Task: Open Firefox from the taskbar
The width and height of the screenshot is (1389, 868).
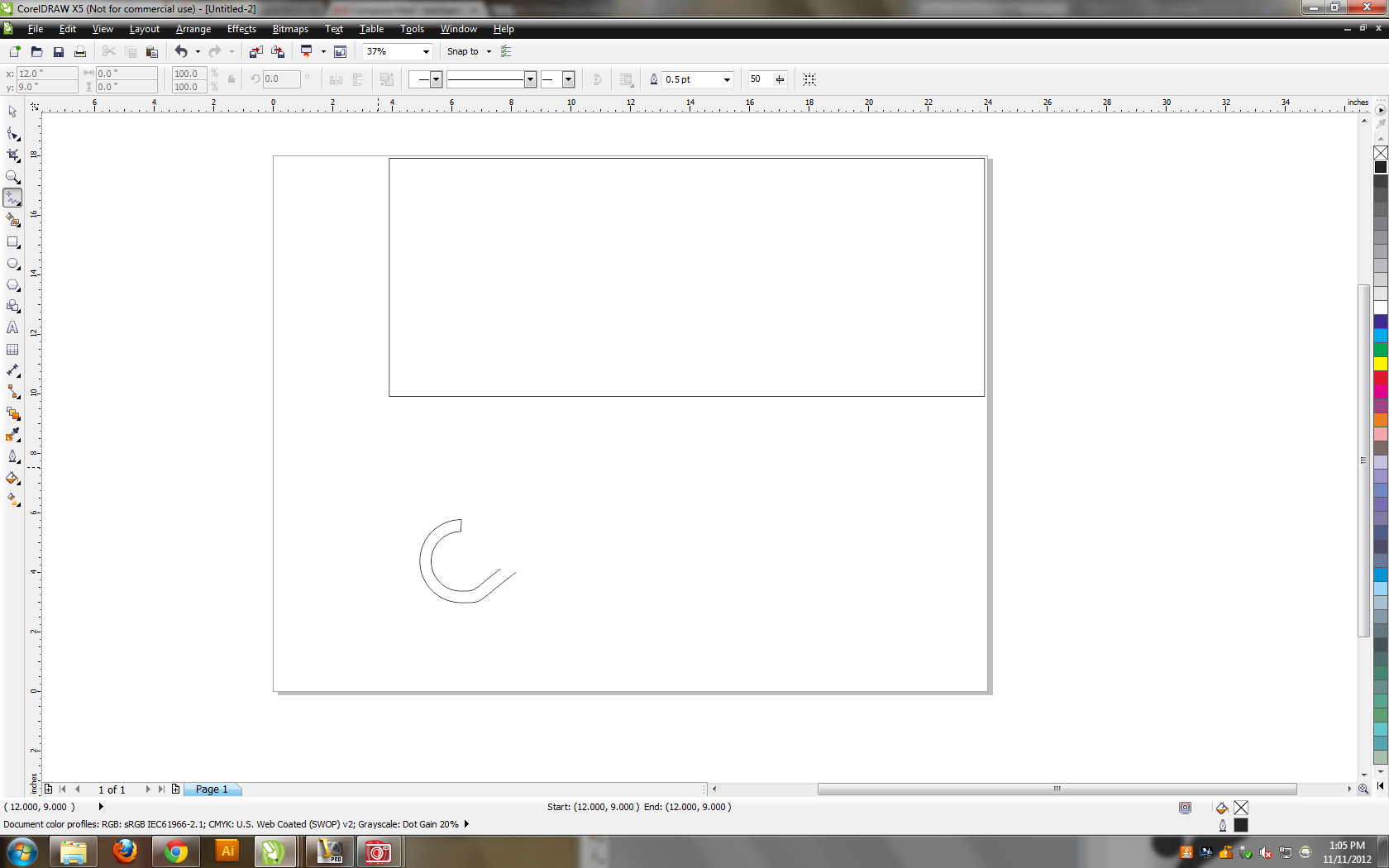Action: click(x=125, y=851)
